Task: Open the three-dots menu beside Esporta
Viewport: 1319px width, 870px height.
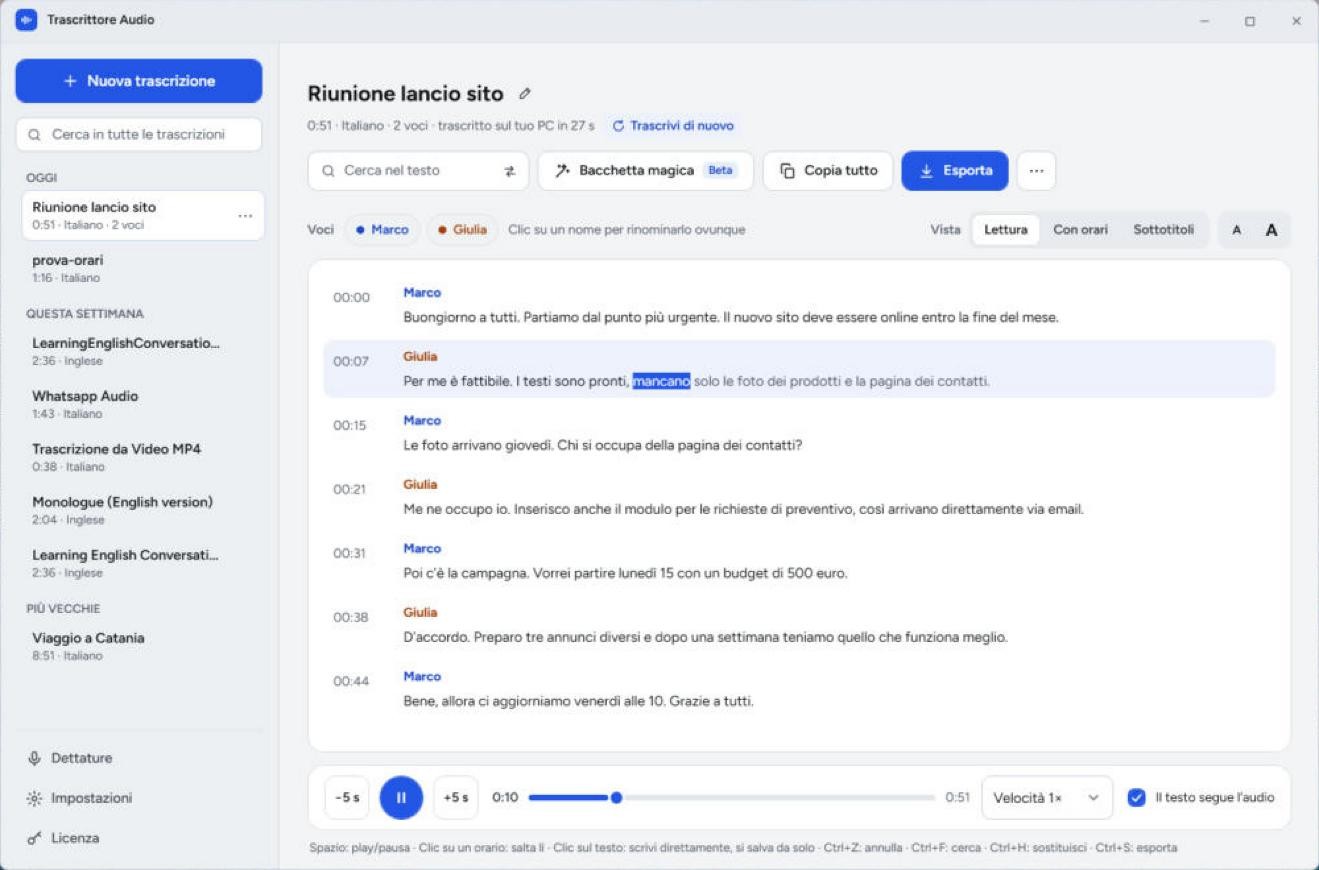Action: click(x=1036, y=171)
